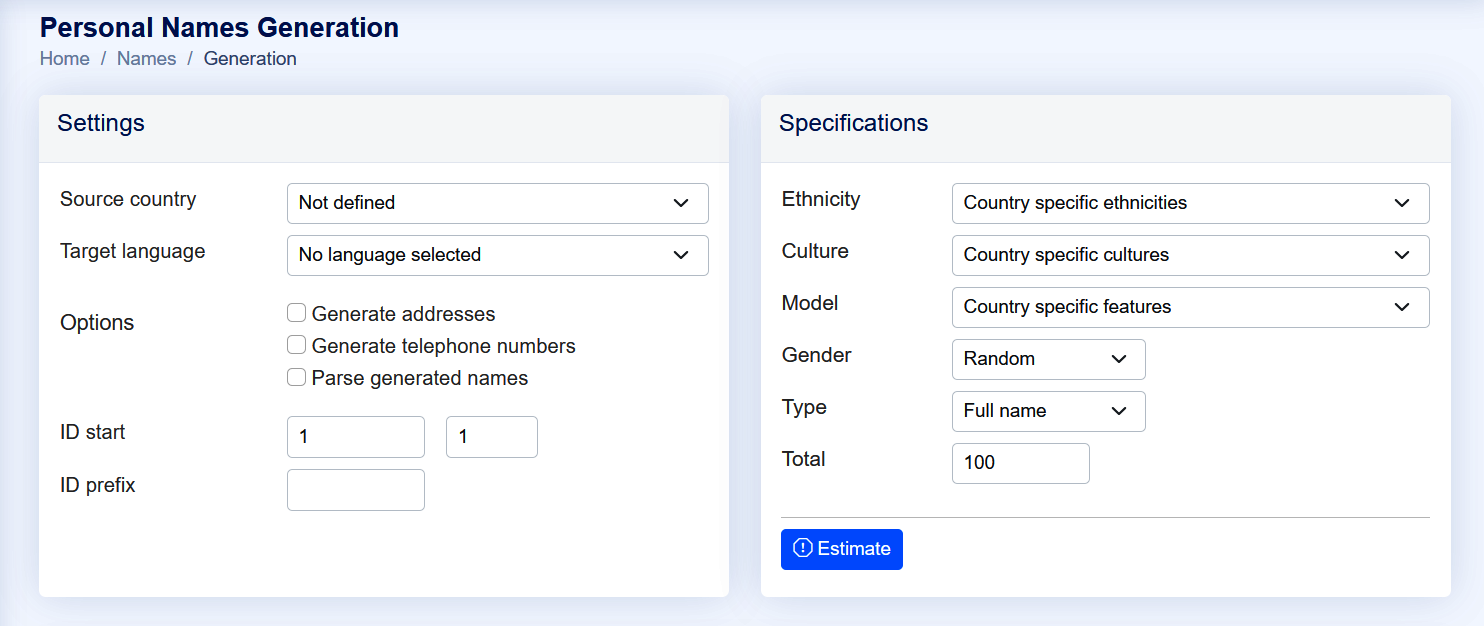The image size is (1484, 626).
Task: Open the Names breadcrumb link
Action: [x=146, y=58]
